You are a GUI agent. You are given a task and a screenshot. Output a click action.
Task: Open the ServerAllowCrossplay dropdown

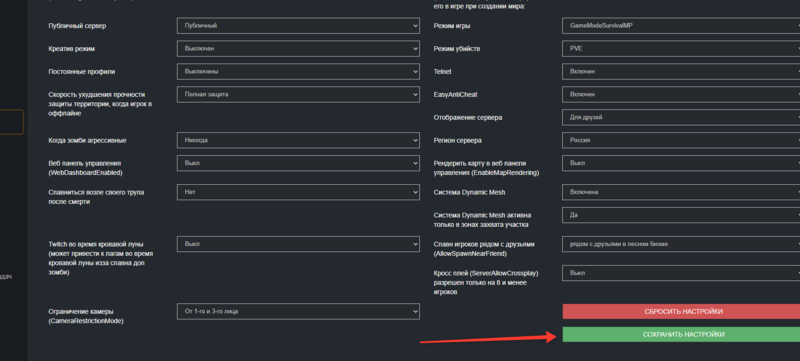click(681, 273)
